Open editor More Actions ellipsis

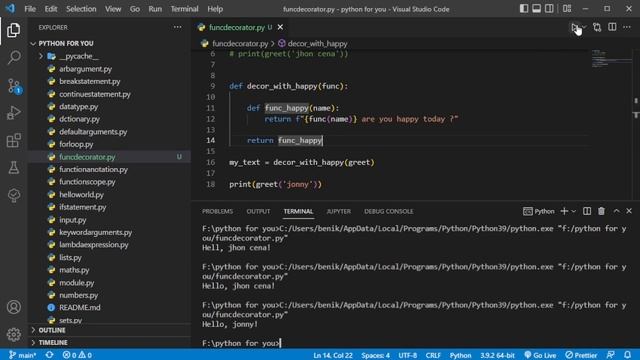pyautogui.click(x=627, y=27)
